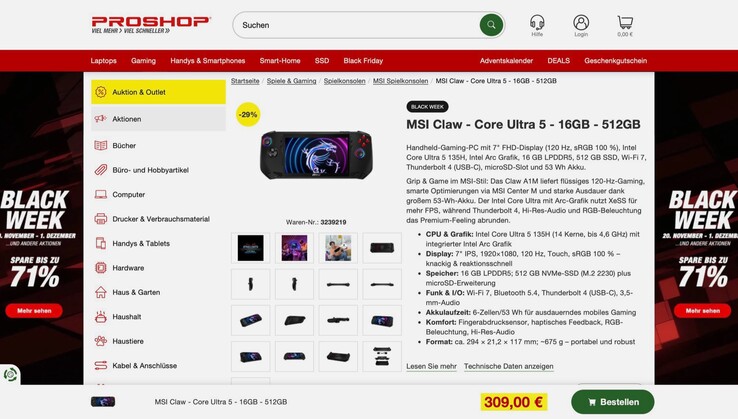The height and width of the screenshot is (419, 738).
Task: Open the Gaming menu item
Action: pos(143,61)
